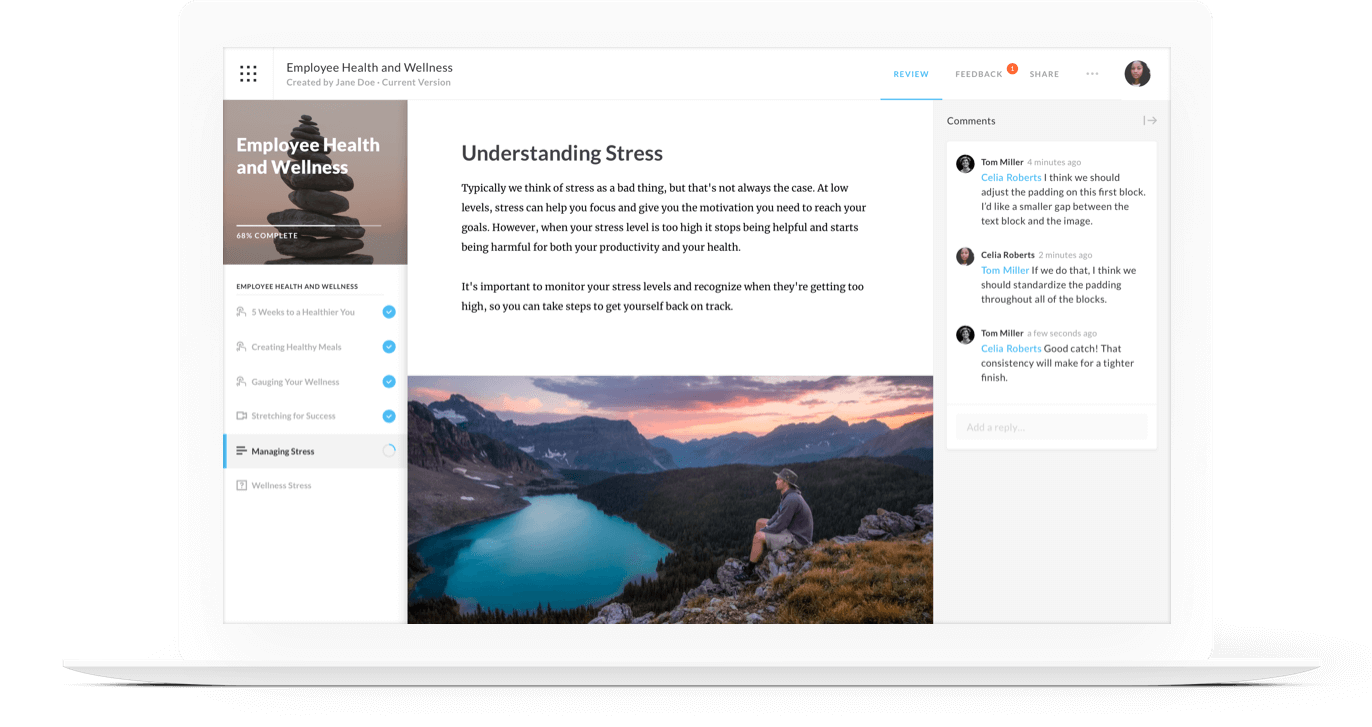The height and width of the screenshot is (727, 1372).
Task: Toggle the 5 Weeks to a Healthier You checkmark
Action: click(389, 312)
